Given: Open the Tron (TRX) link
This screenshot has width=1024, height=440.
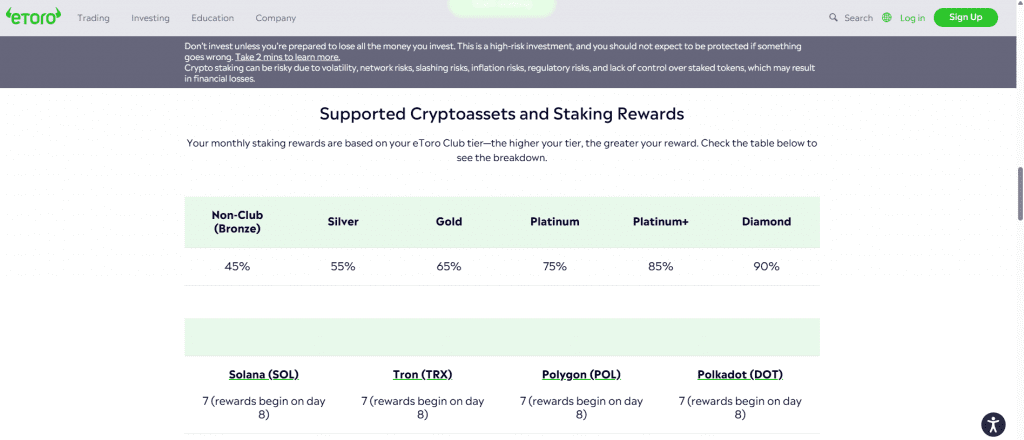Looking at the screenshot, I should (x=422, y=375).
